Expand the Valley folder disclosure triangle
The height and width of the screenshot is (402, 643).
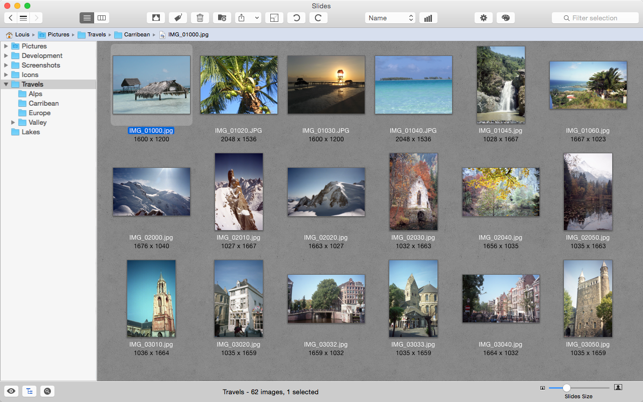click(x=13, y=122)
